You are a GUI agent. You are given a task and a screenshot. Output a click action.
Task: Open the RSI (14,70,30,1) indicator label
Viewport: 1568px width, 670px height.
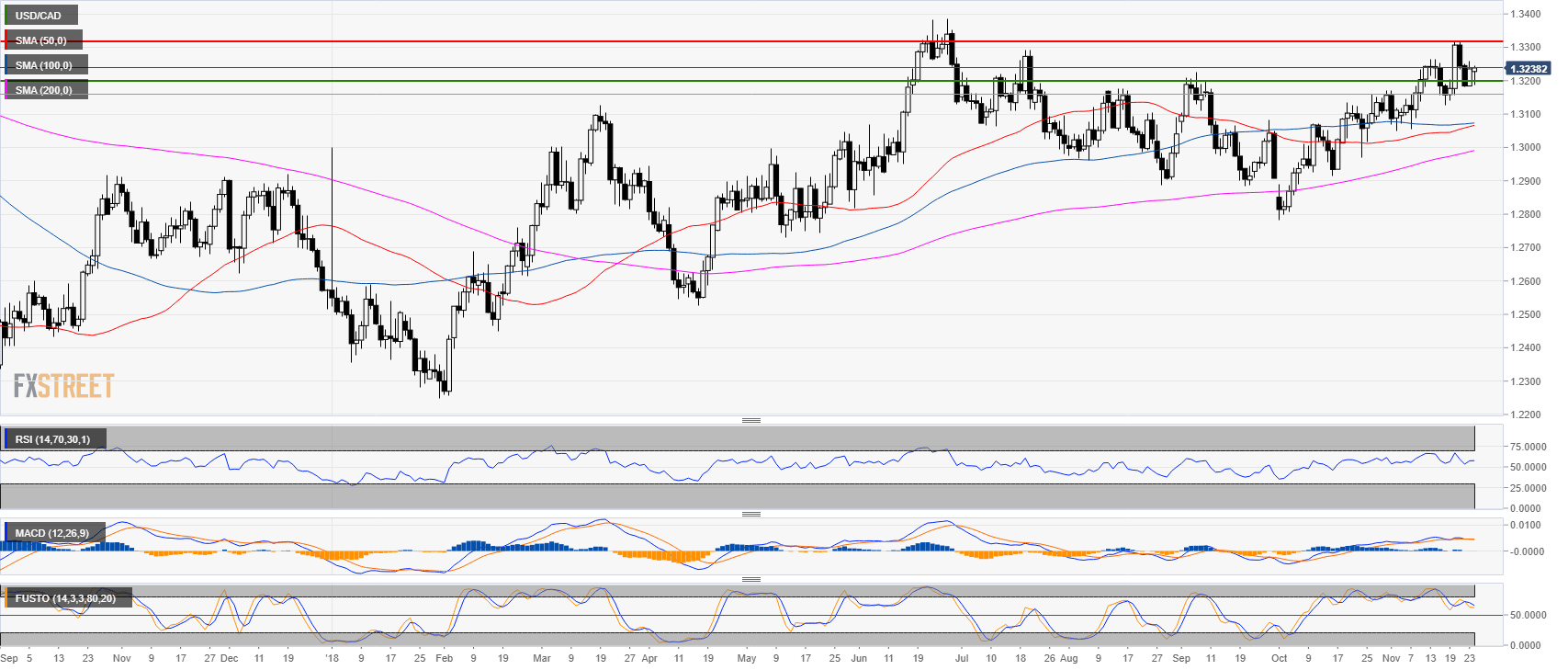tap(53, 439)
